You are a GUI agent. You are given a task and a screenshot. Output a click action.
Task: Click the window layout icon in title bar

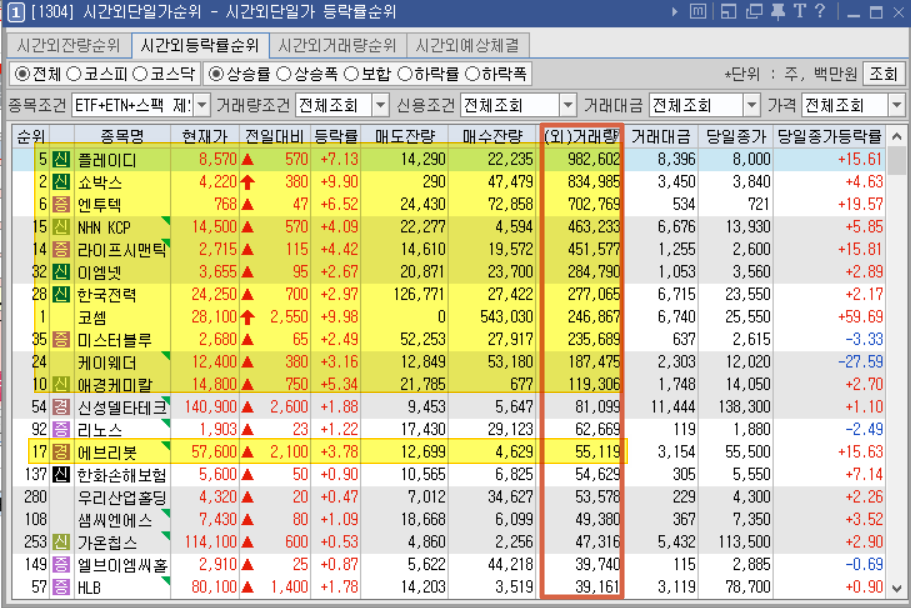[x=729, y=12]
